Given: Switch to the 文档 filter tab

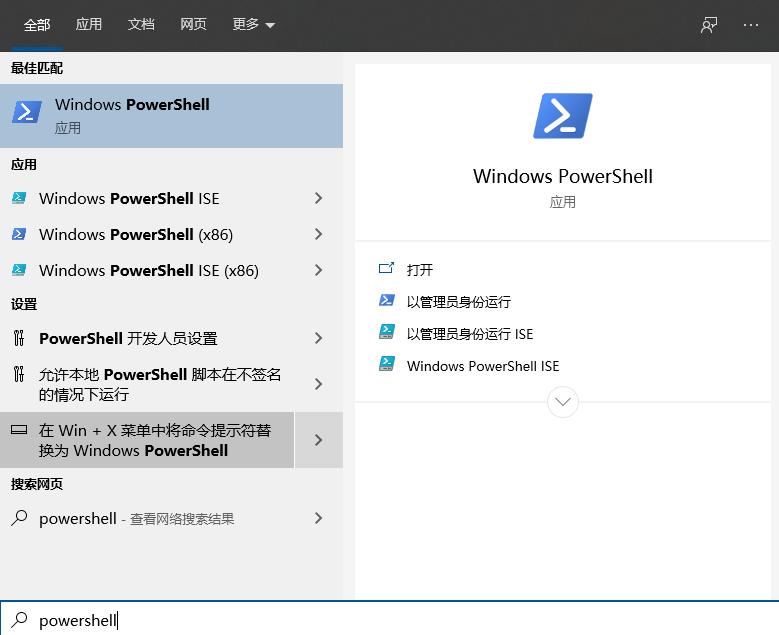Looking at the screenshot, I should point(141,24).
